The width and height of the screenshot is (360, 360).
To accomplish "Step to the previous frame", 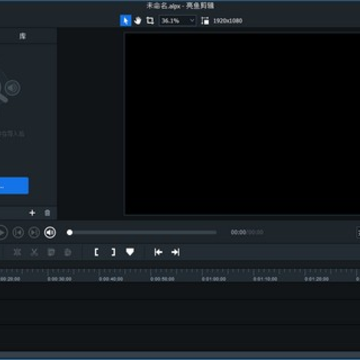I will point(18,232).
